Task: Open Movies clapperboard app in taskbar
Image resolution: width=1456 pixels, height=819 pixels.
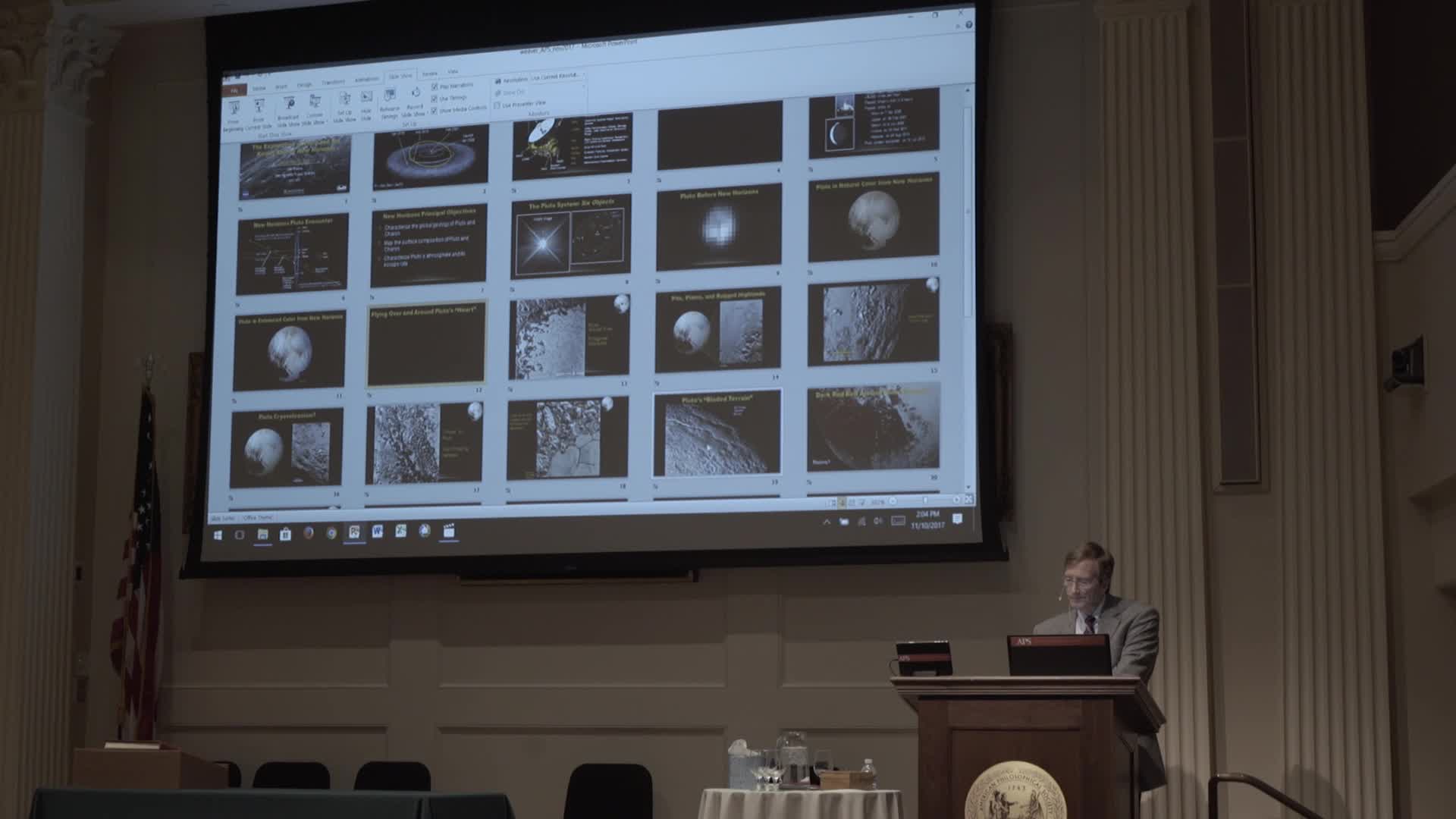Action: [449, 530]
